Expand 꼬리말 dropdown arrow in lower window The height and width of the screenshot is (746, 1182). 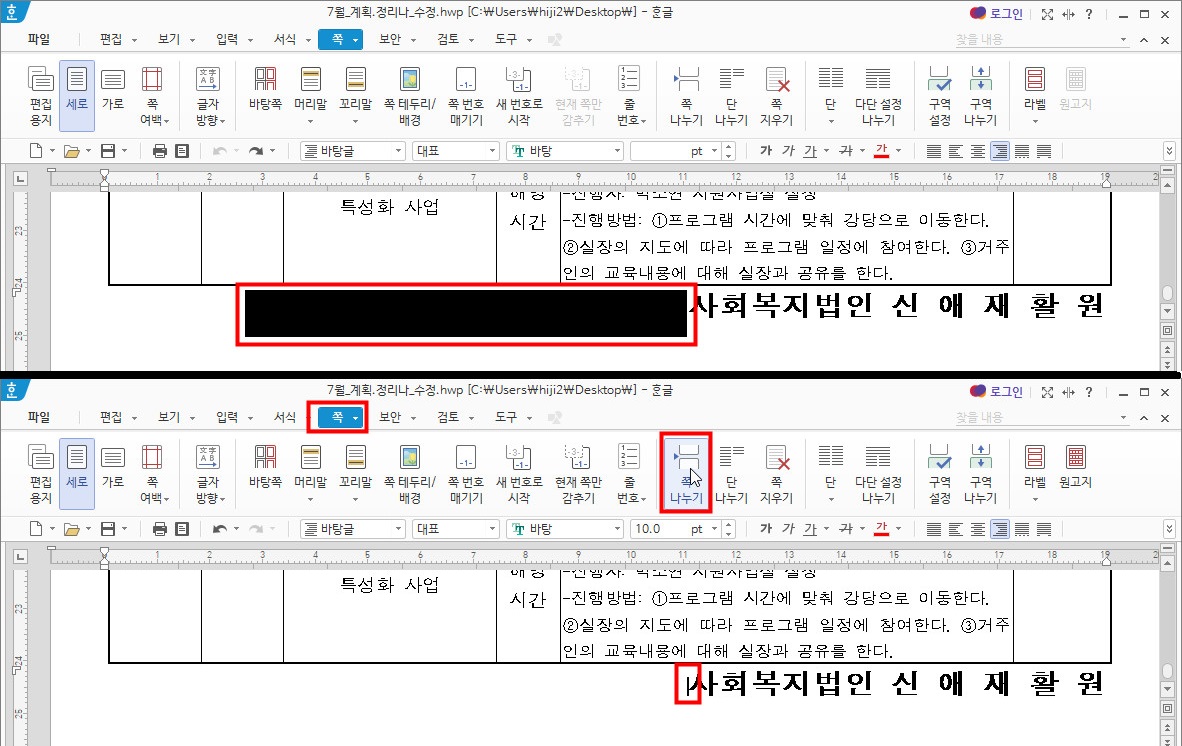tap(356, 499)
